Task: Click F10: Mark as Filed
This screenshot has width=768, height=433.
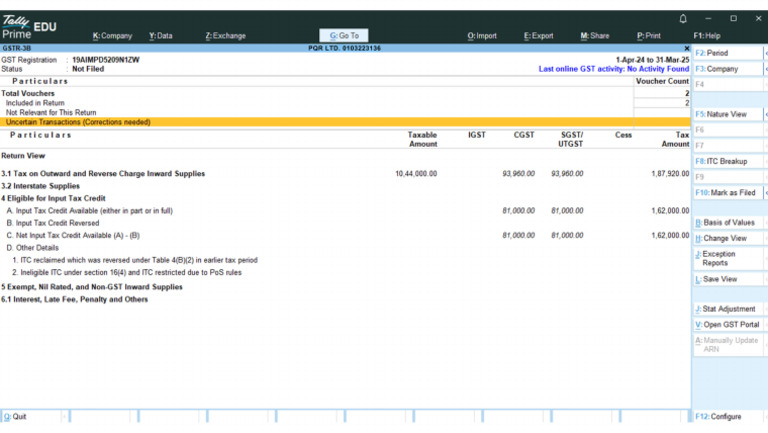Action: click(728, 192)
